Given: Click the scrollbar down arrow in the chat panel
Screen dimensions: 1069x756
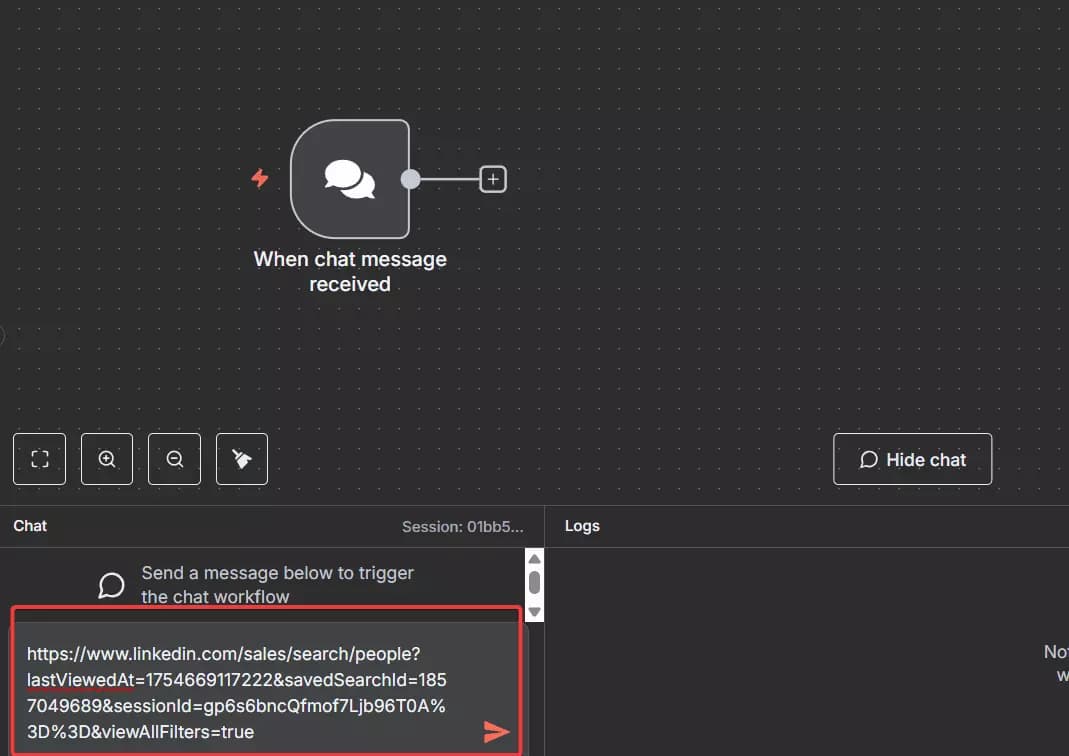Looking at the screenshot, I should [534, 612].
